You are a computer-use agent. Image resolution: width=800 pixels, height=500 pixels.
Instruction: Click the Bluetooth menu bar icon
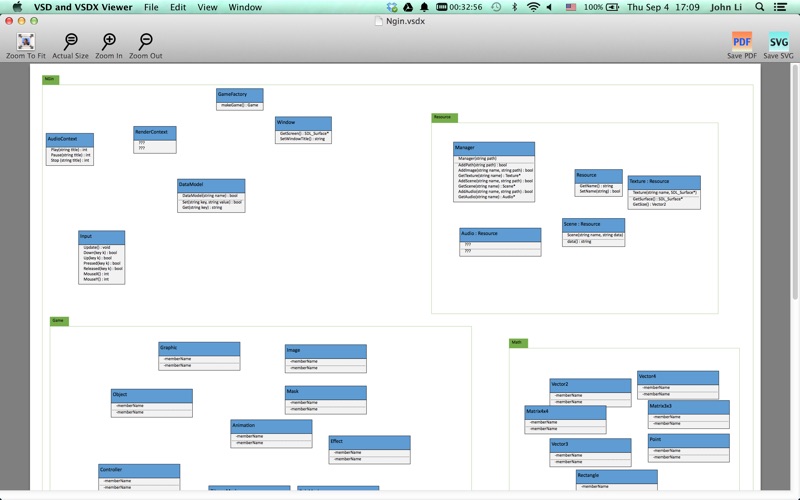(x=514, y=7)
